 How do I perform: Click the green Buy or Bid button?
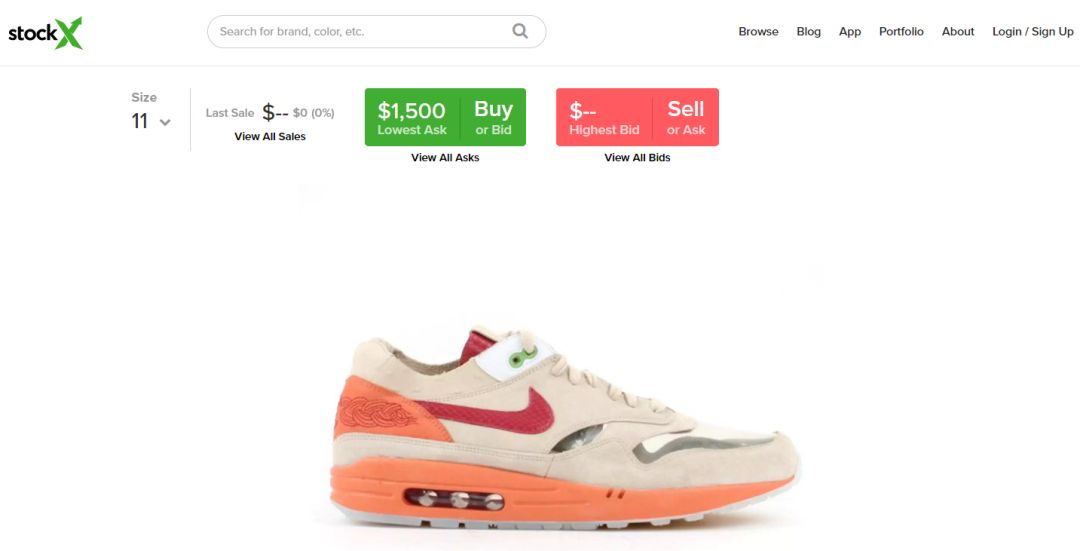coord(493,117)
